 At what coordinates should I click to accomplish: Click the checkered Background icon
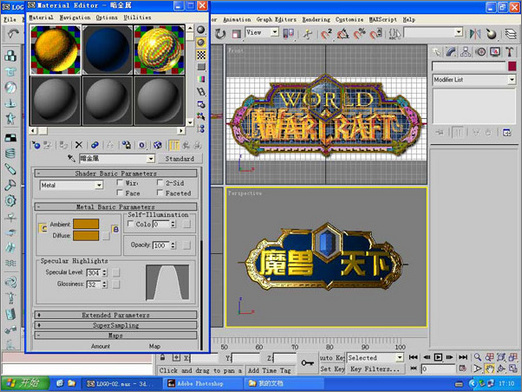201,55
